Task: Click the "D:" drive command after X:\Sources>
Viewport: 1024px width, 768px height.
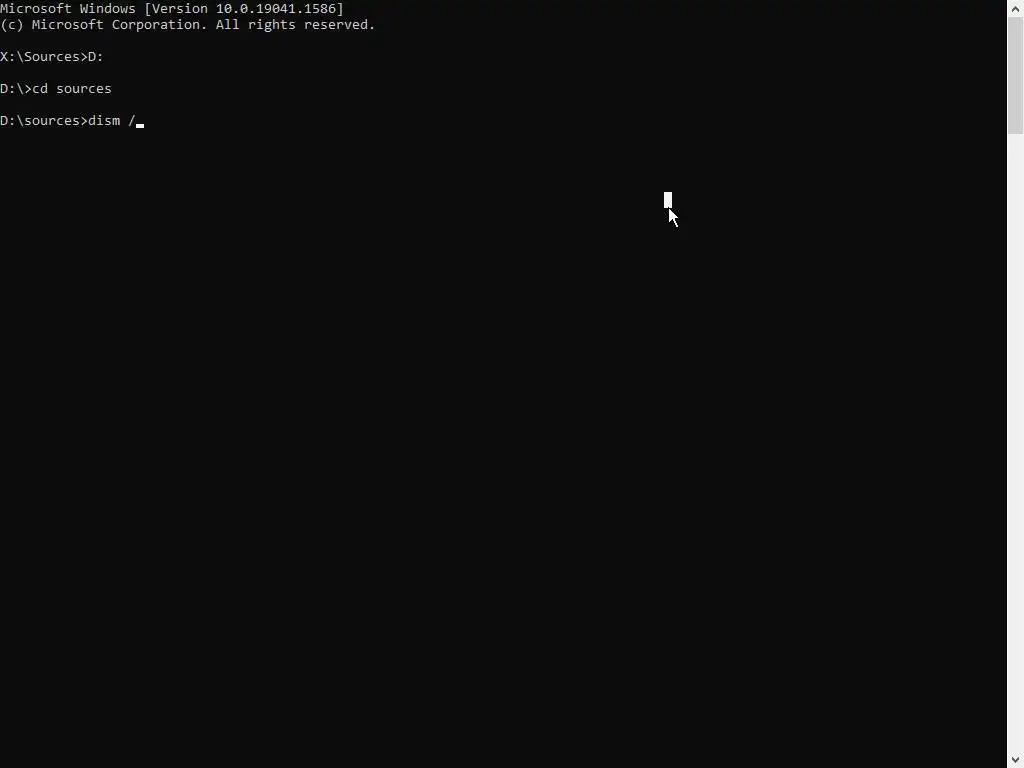Action: [x=95, y=57]
